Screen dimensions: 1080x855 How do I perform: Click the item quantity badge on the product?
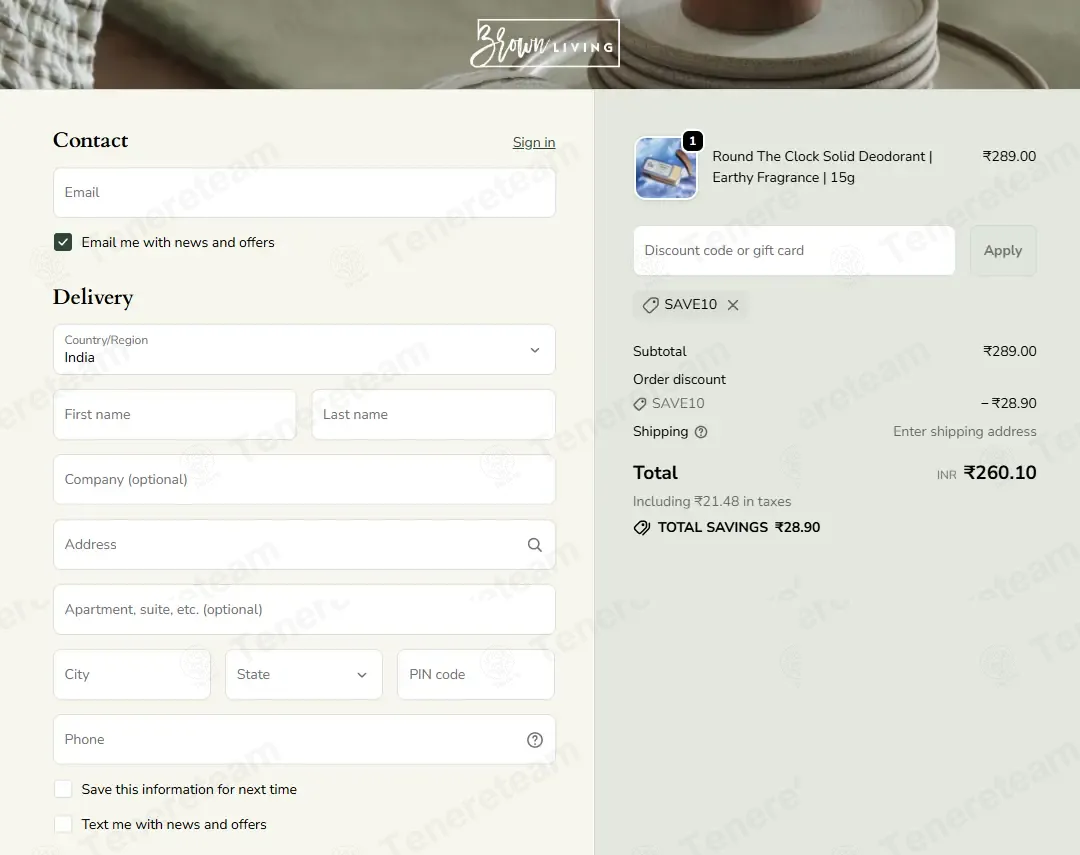[x=692, y=141]
